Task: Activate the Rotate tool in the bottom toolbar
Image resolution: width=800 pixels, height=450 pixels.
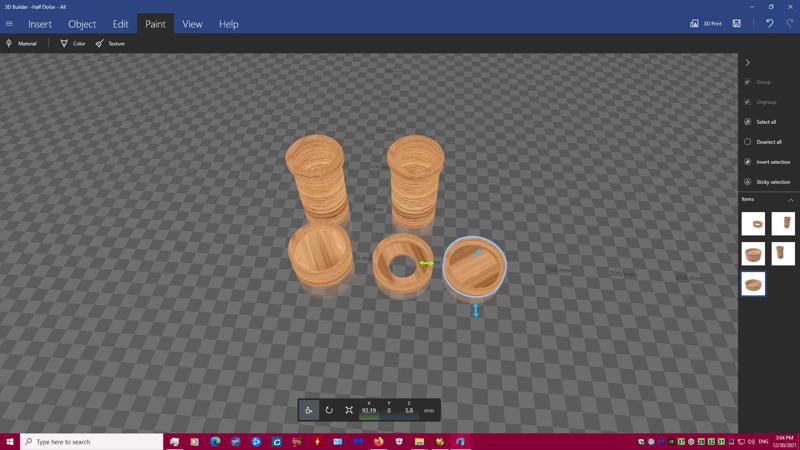Action: point(329,410)
